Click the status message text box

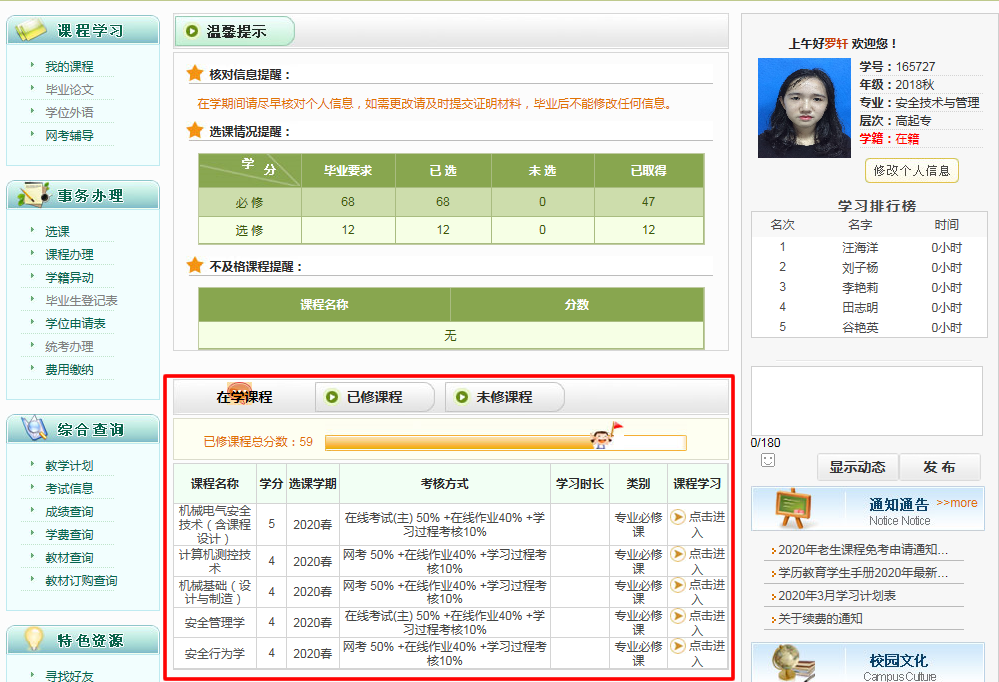point(866,400)
